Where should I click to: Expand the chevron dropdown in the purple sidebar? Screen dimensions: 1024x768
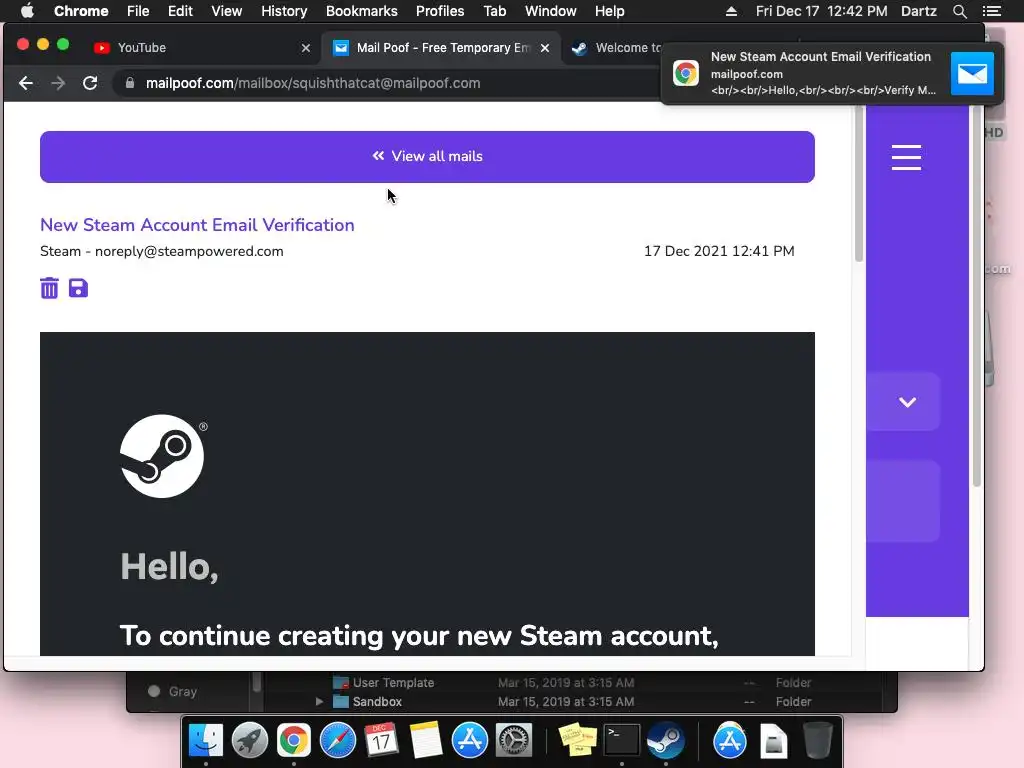coord(907,402)
